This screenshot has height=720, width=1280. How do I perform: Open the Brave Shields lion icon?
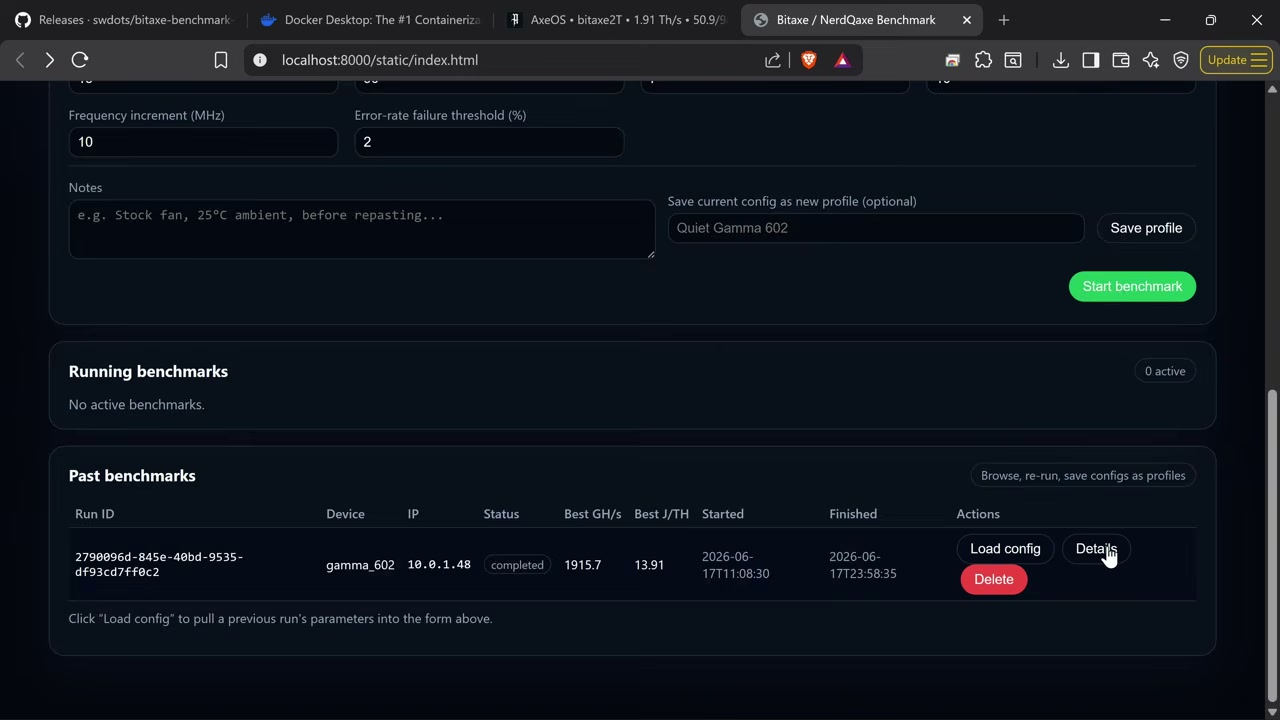[809, 60]
